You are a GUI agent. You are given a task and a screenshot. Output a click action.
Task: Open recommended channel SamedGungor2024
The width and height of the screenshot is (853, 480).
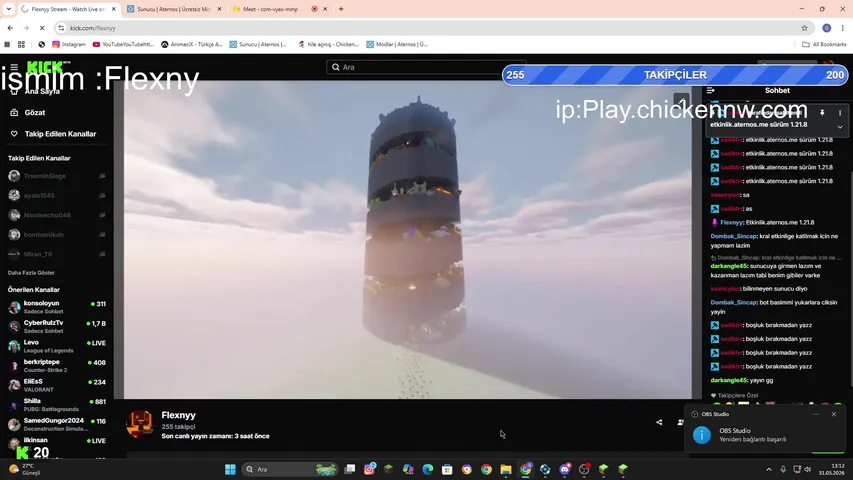[57, 424]
